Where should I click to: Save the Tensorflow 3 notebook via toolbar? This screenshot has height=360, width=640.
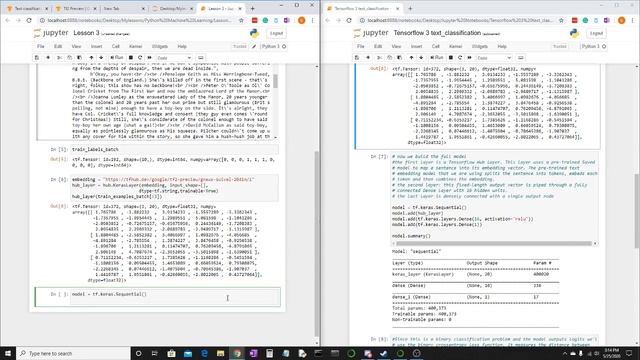pyautogui.click(x=357, y=58)
